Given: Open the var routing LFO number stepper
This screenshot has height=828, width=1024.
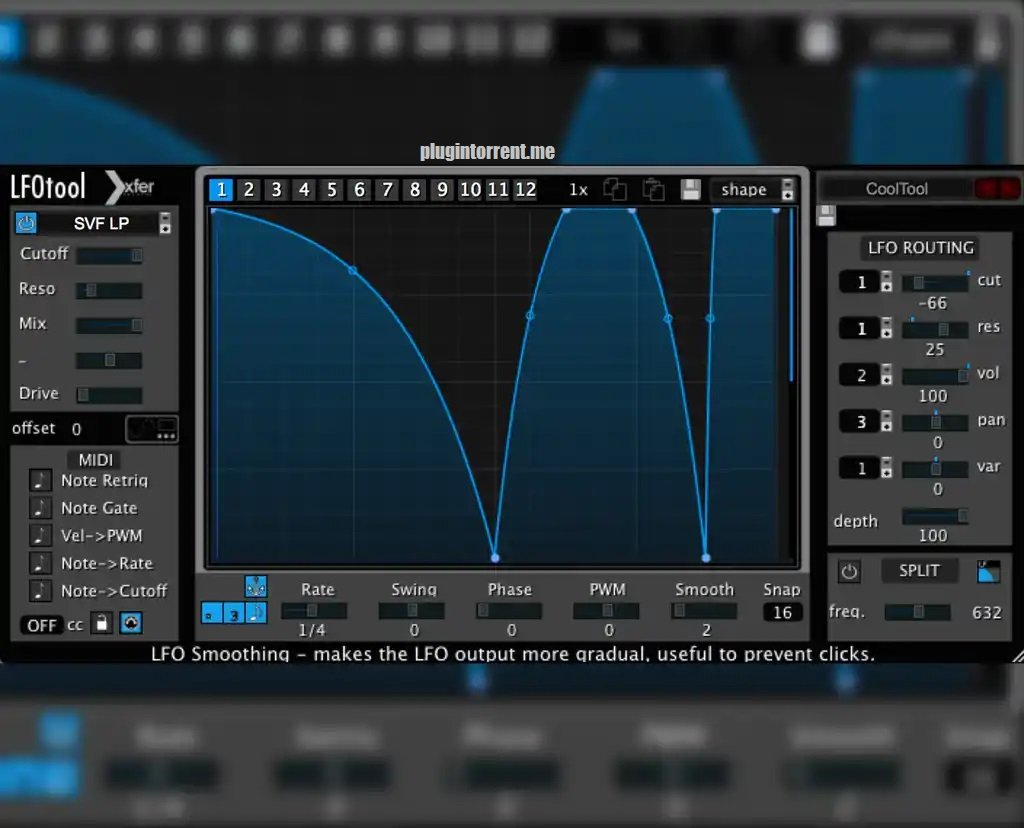Looking at the screenshot, I should 886,468.
